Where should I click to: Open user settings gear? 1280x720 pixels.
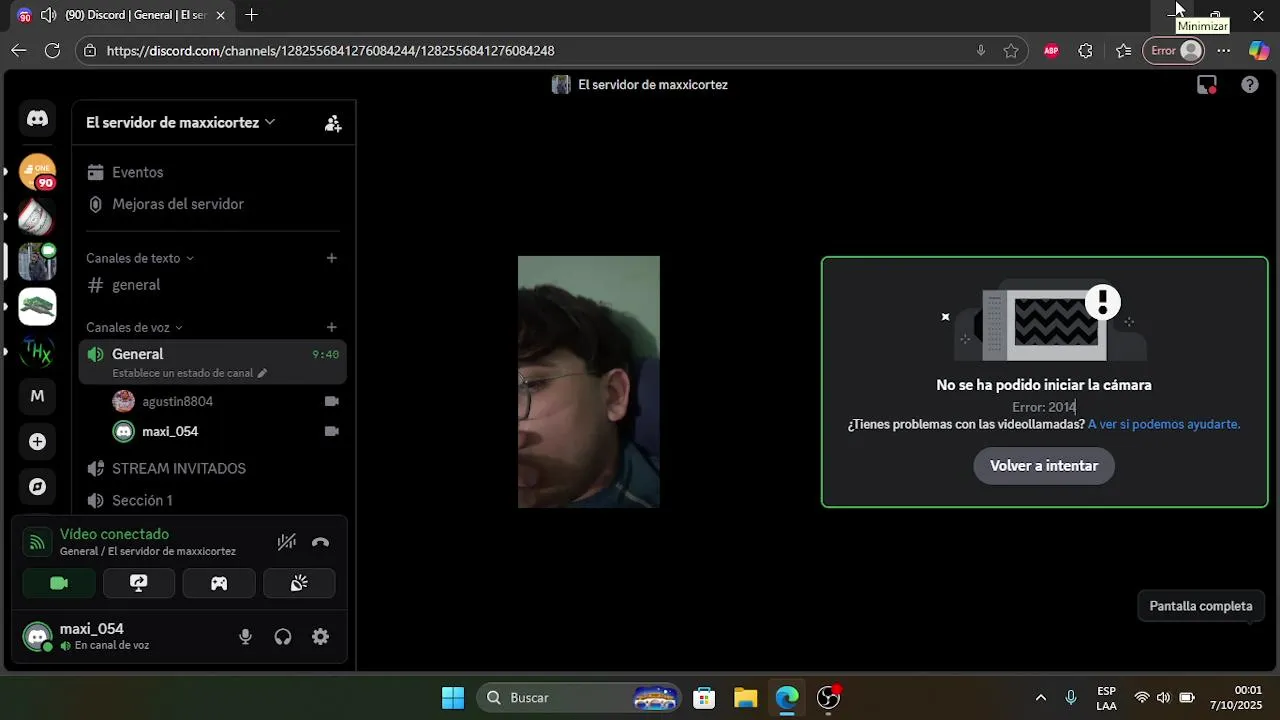coord(320,637)
